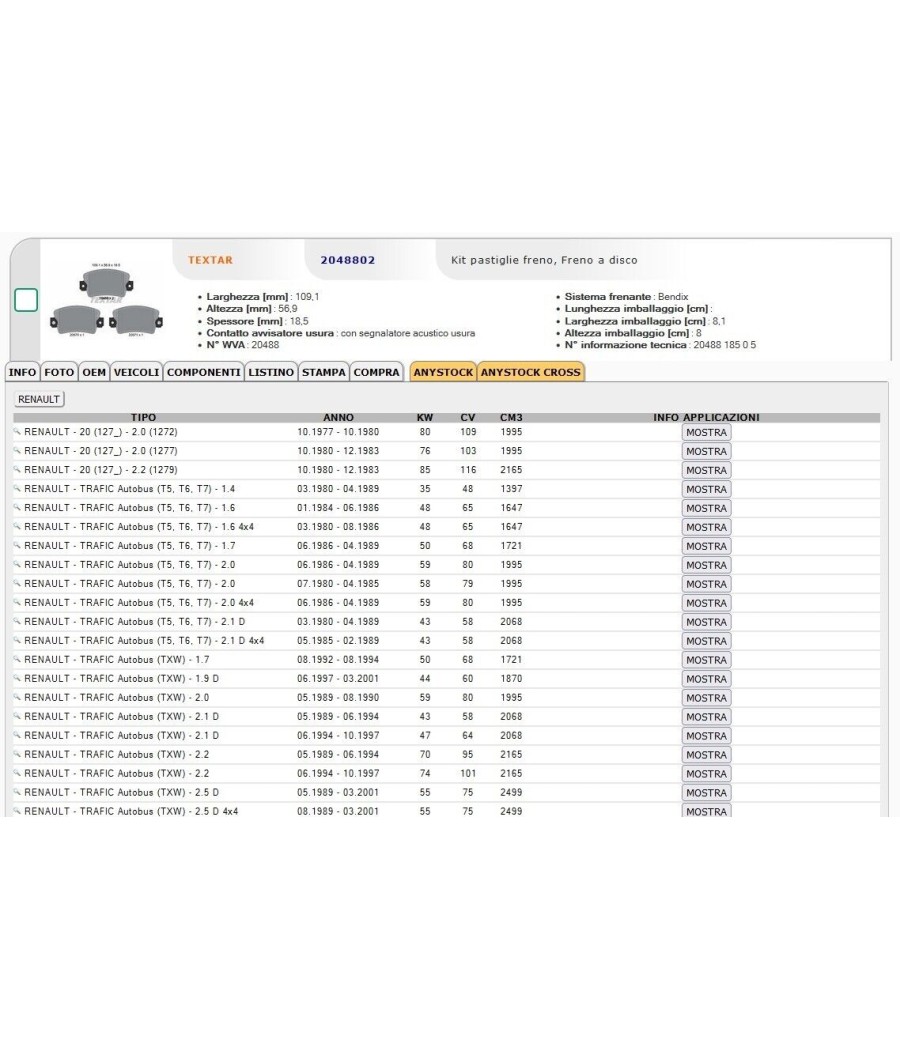Click year range 06.1997 - 03.2001
The width and height of the screenshot is (900, 1050).
click(x=338, y=678)
